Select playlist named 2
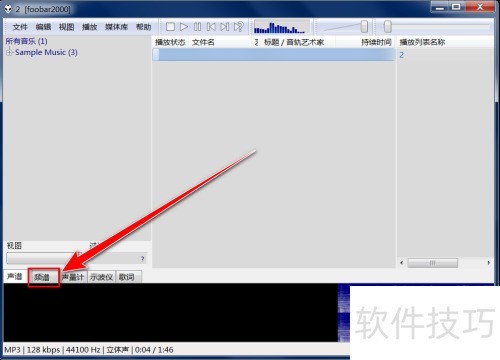Screen dimensions: 500x360 (402, 55)
